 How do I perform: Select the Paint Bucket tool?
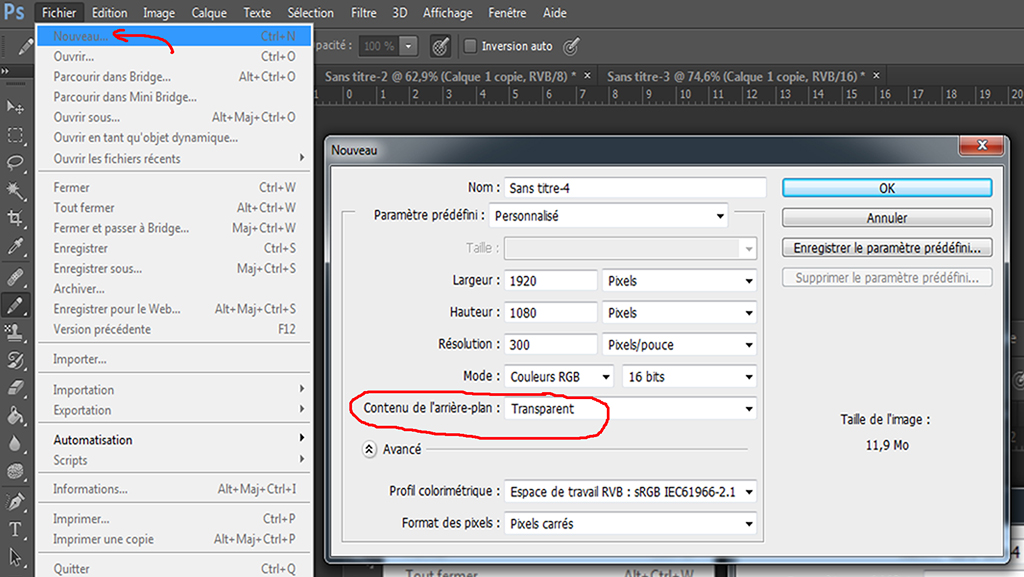click(x=14, y=416)
